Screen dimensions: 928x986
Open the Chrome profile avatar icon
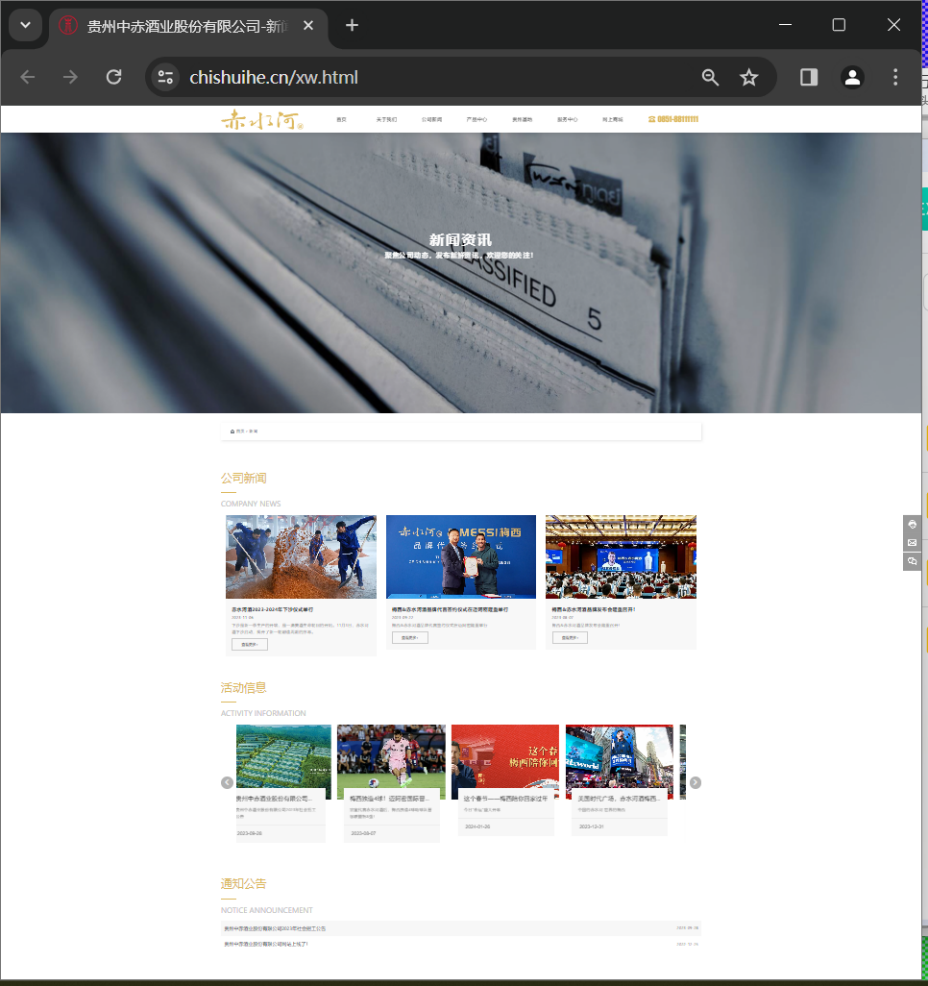coord(852,77)
